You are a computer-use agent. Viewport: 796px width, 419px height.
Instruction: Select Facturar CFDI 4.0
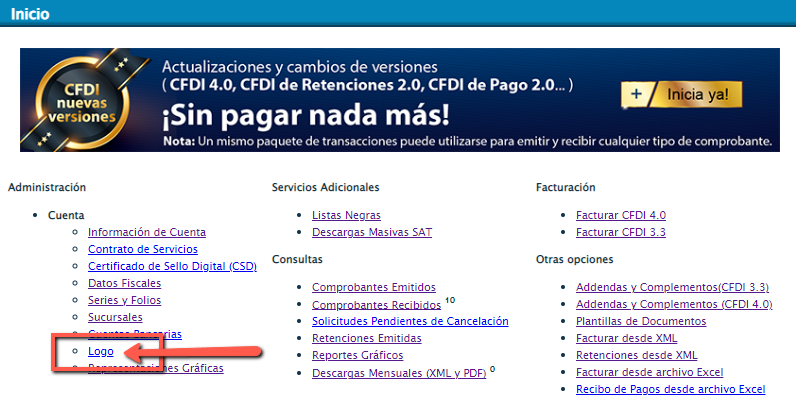pos(621,215)
